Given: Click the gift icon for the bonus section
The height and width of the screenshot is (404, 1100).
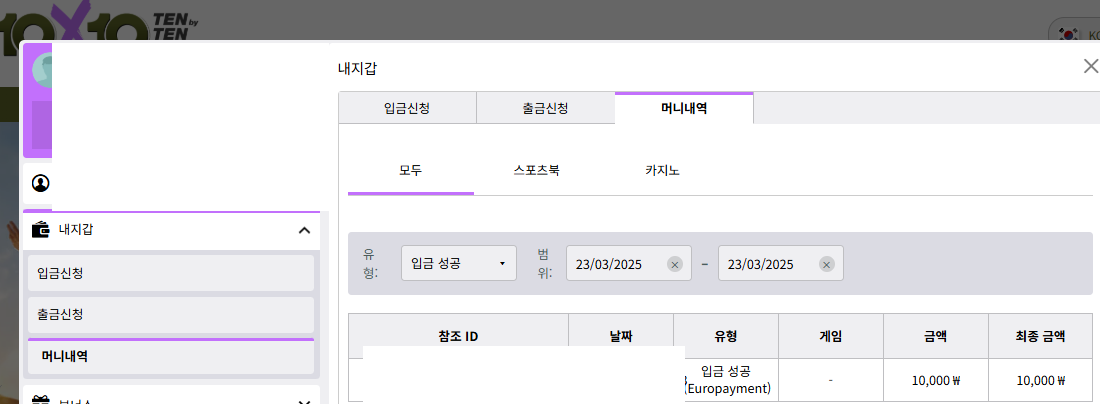Looking at the screenshot, I should coord(41,399).
